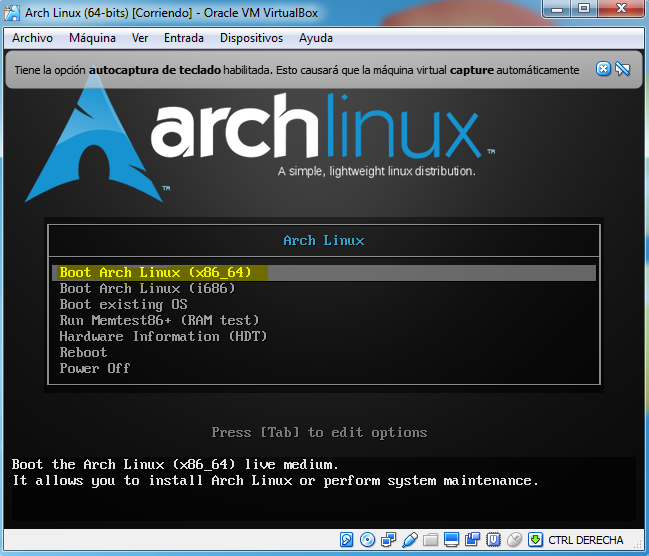The image size is (649, 556).
Task: Click the network adapter status icon
Action: pyautogui.click(x=389, y=541)
